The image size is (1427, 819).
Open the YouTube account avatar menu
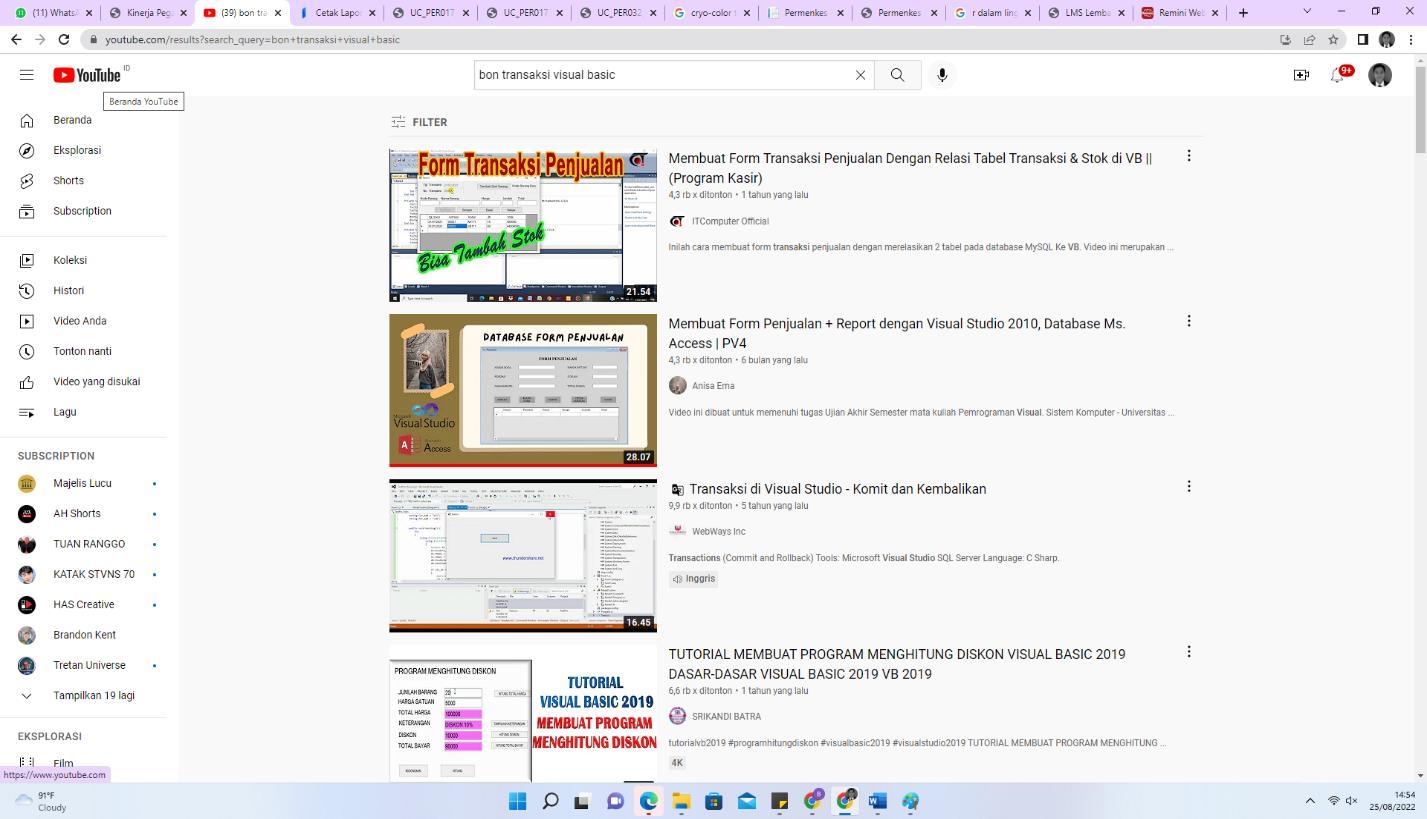click(x=1380, y=75)
